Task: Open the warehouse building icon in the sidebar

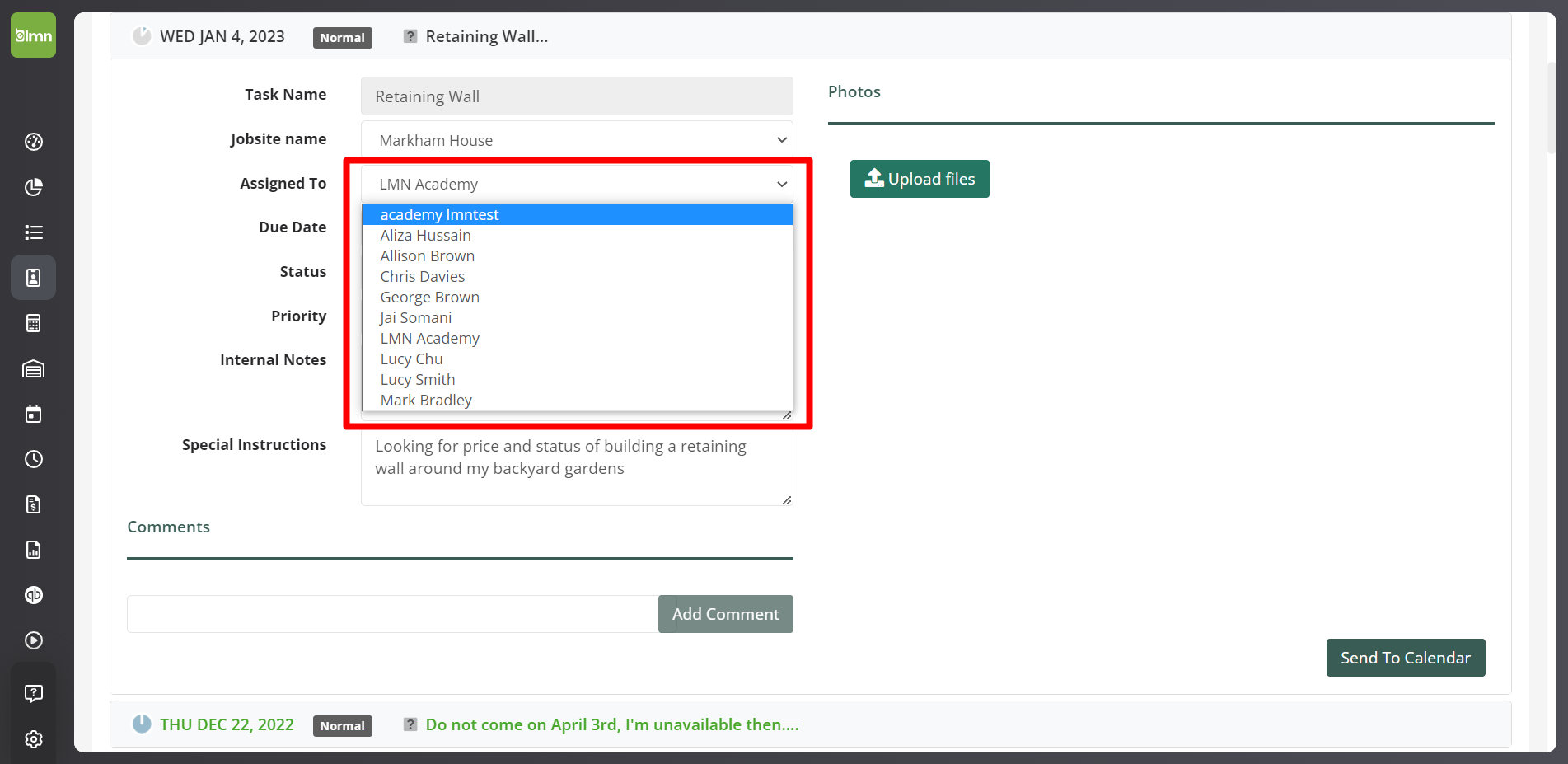Action: click(x=34, y=368)
